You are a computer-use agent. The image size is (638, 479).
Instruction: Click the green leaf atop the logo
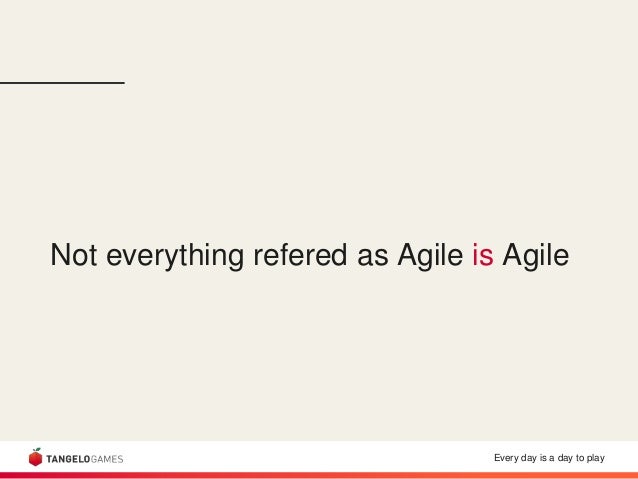tap(37, 450)
